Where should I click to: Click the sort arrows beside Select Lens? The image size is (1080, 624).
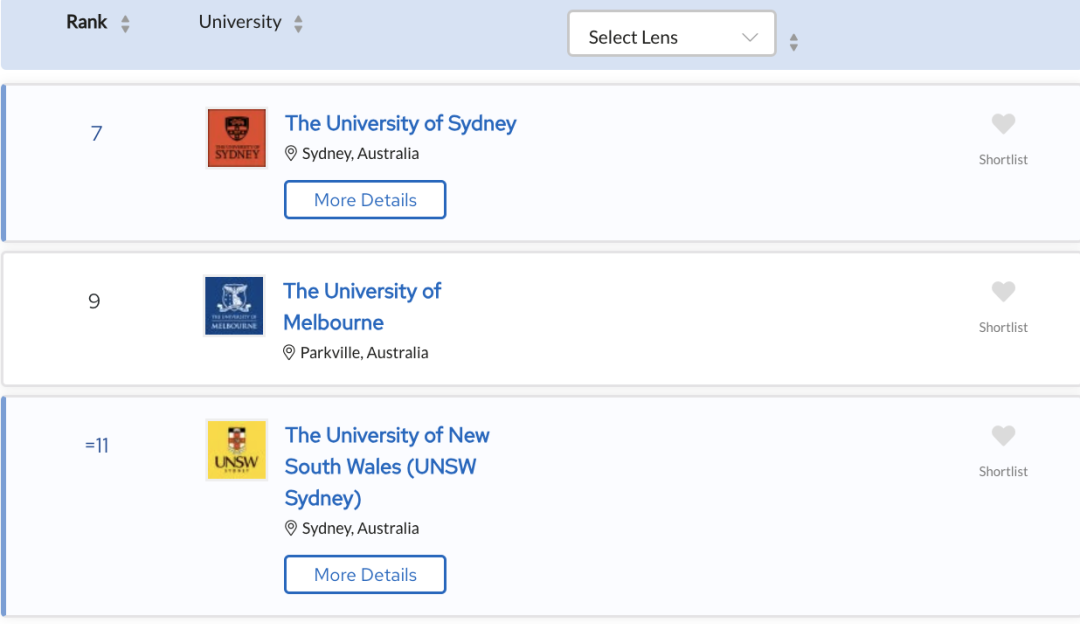pyautogui.click(x=793, y=42)
